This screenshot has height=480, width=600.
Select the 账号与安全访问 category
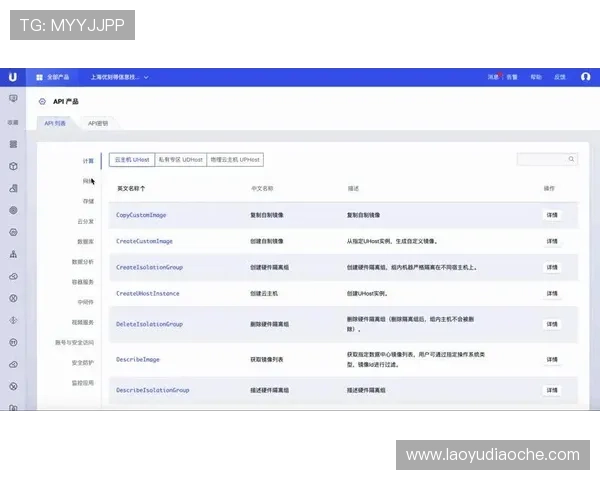pyautogui.click(x=75, y=343)
